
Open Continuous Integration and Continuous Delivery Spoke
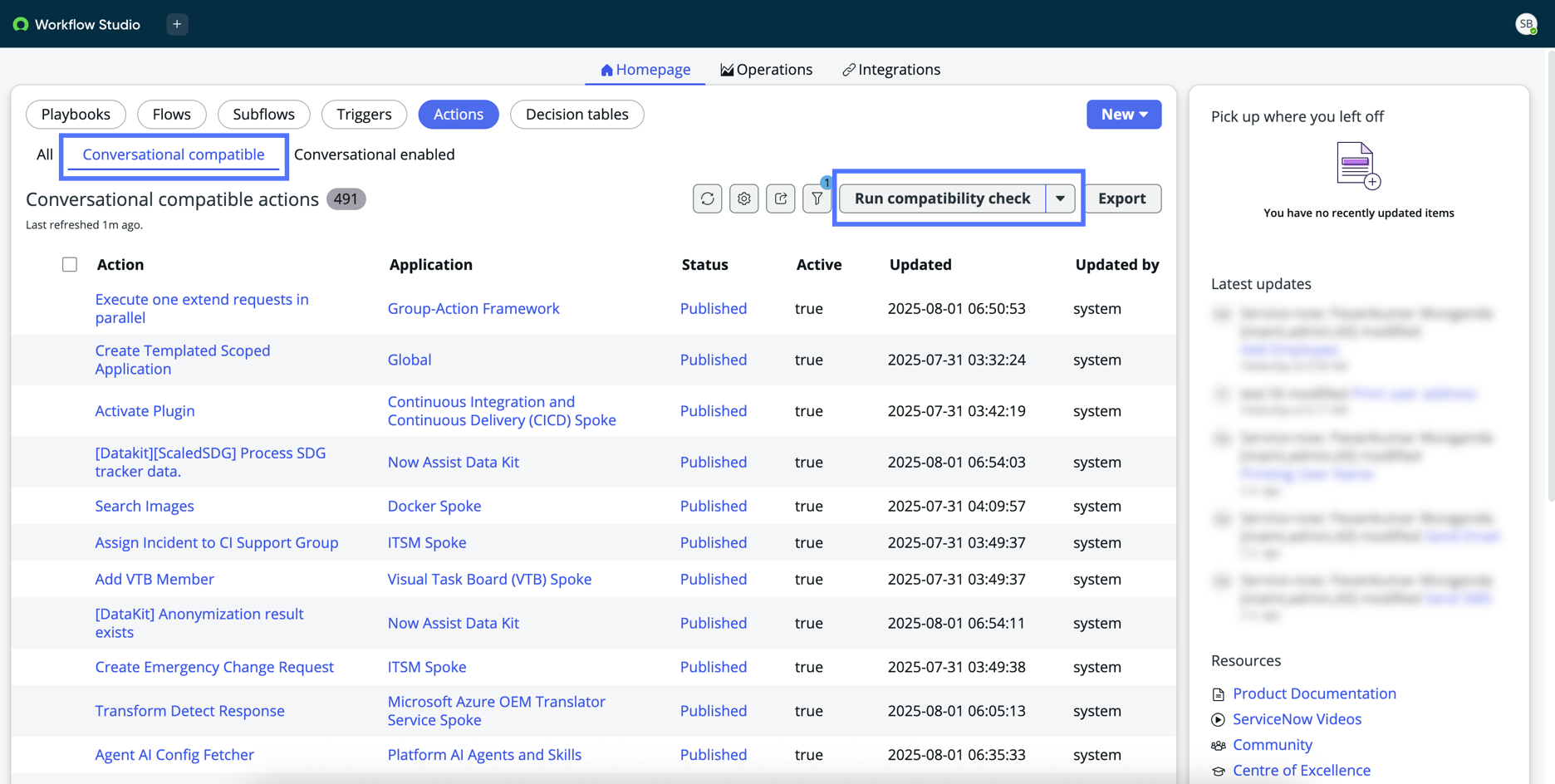[502, 411]
